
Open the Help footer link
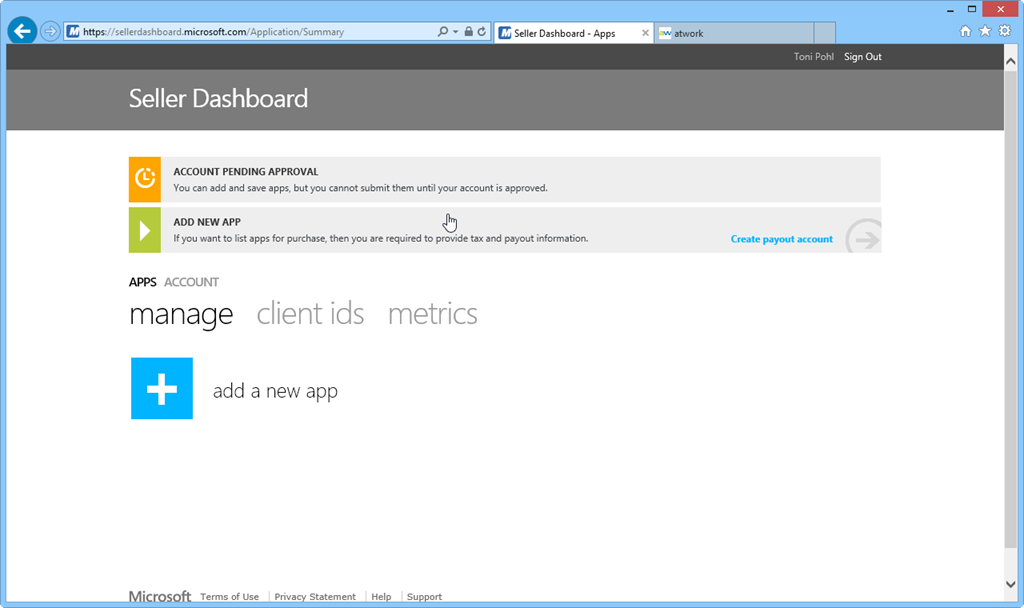[x=381, y=597]
